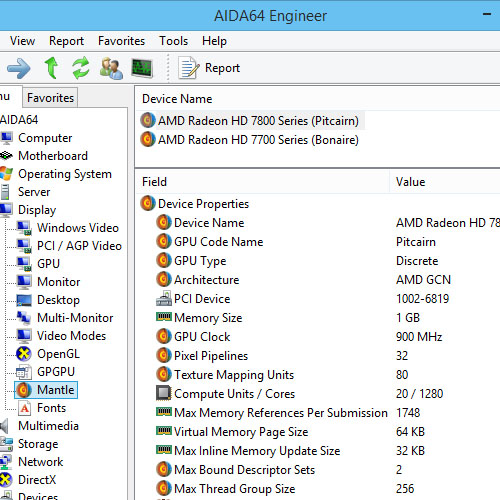Click the PCI Device card icon

click(164, 299)
